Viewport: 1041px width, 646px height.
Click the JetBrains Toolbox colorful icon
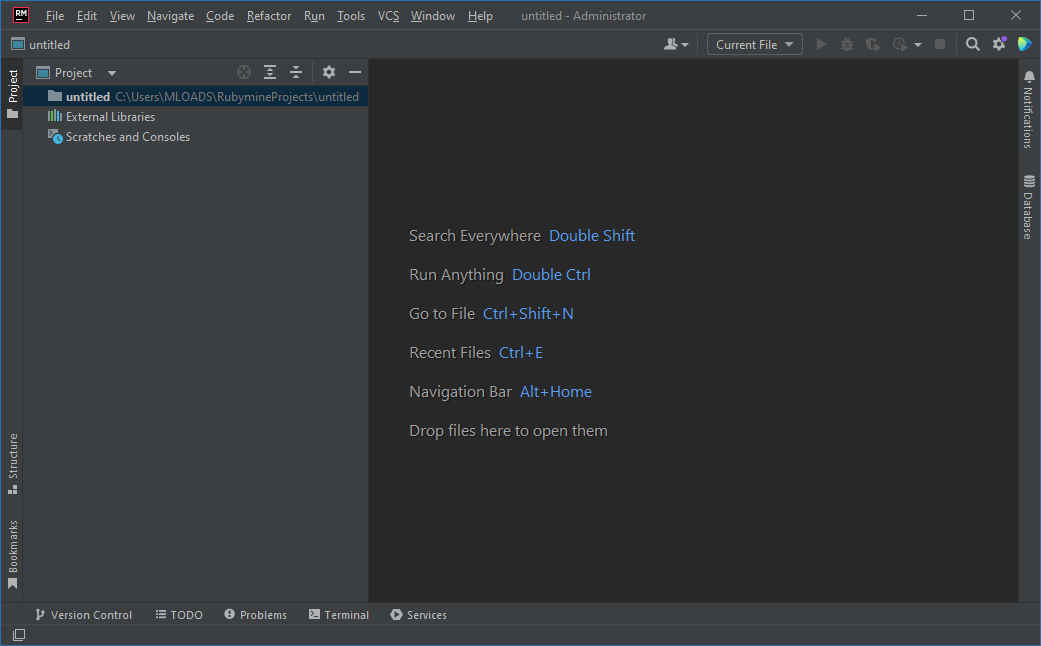pos(1025,44)
